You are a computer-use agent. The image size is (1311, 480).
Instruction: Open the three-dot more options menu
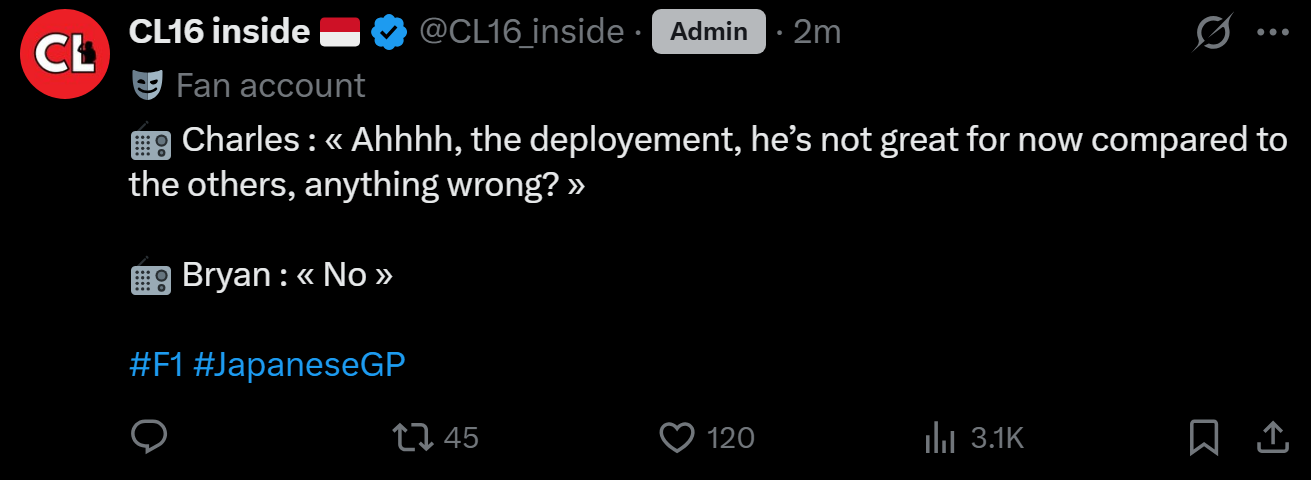[x=1272, y=33]
